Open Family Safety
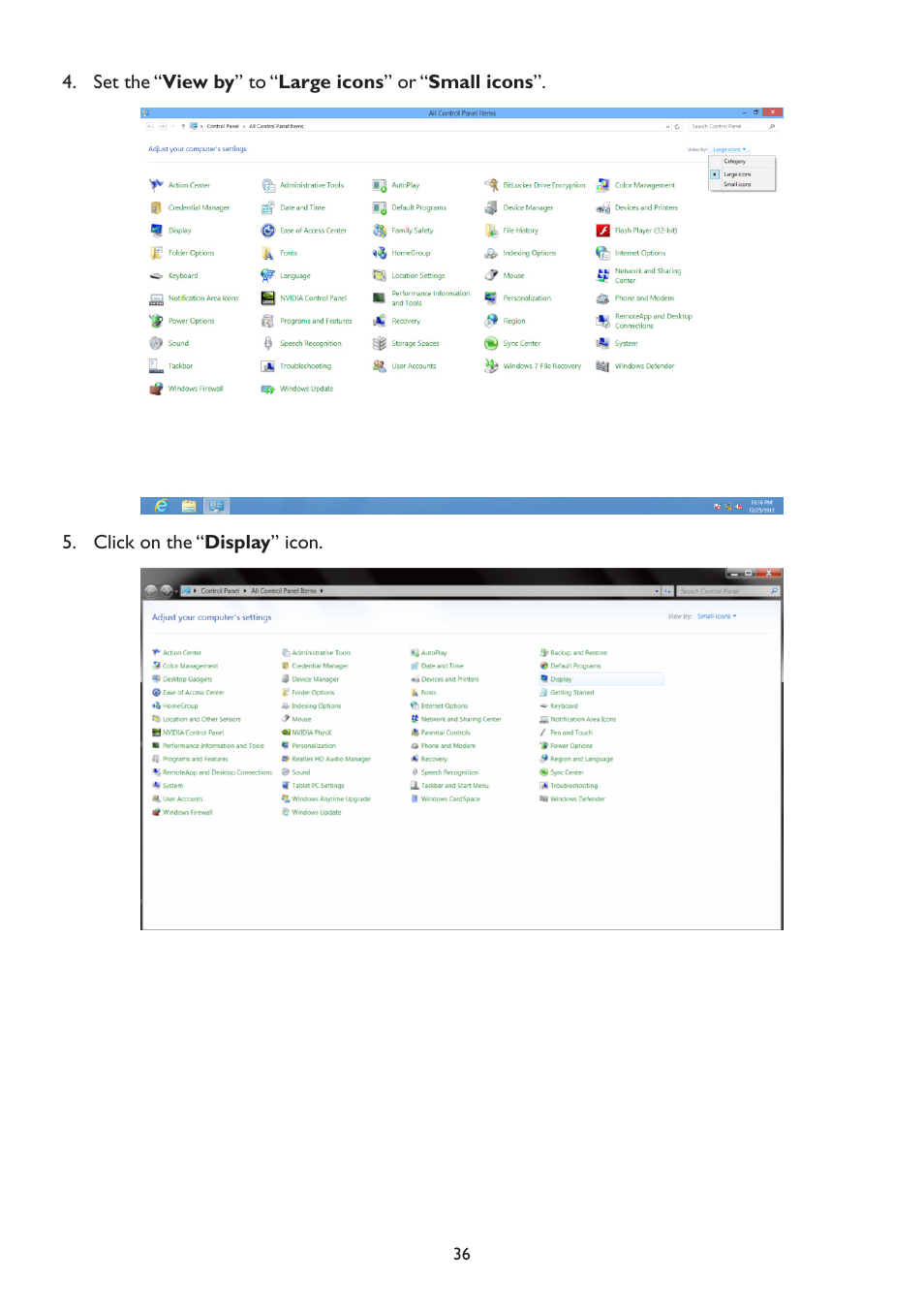This screenshot has height=1312, width=924. [403, 231]
